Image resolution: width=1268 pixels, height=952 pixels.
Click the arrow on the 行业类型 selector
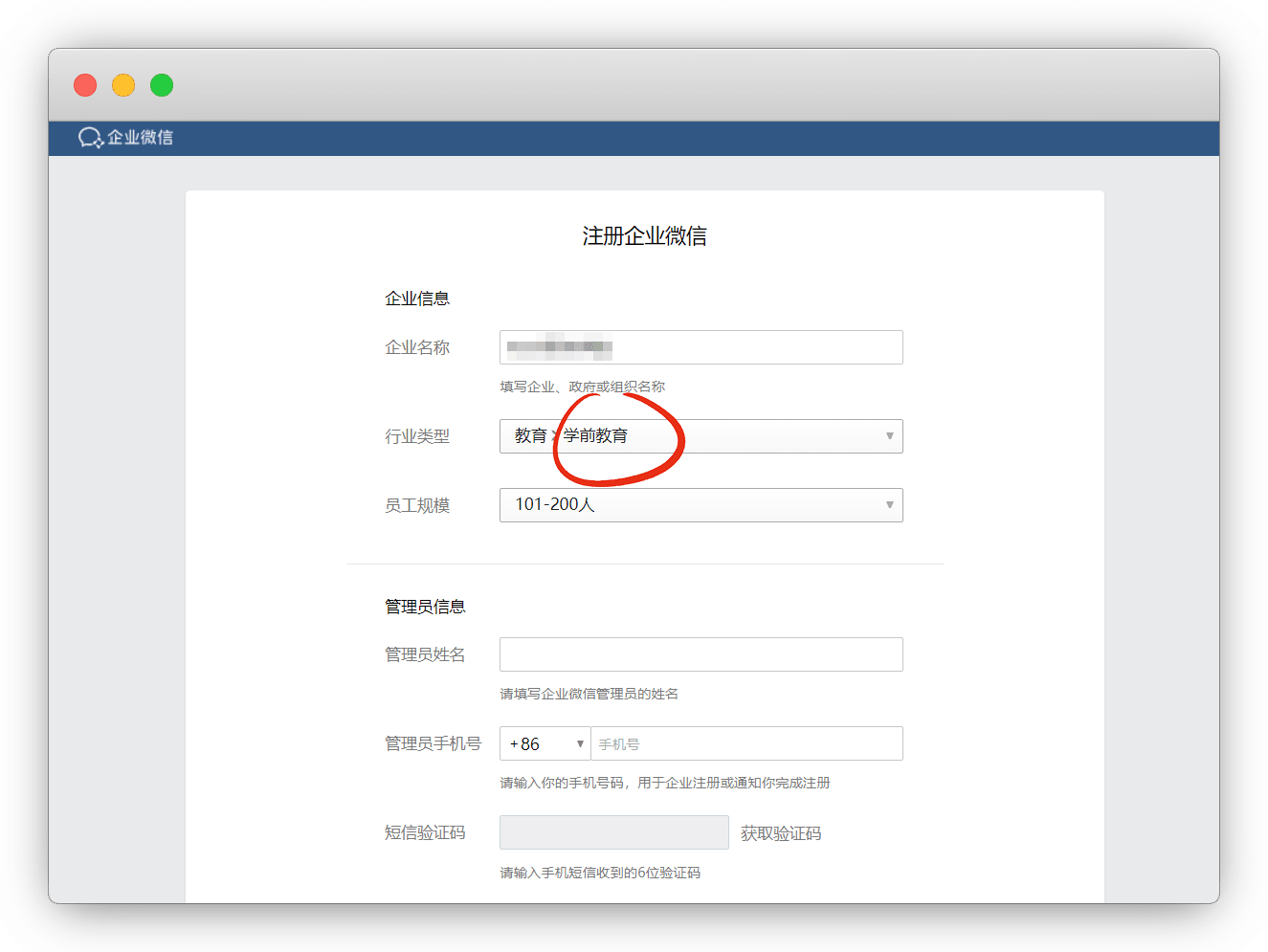coord(889,436)
